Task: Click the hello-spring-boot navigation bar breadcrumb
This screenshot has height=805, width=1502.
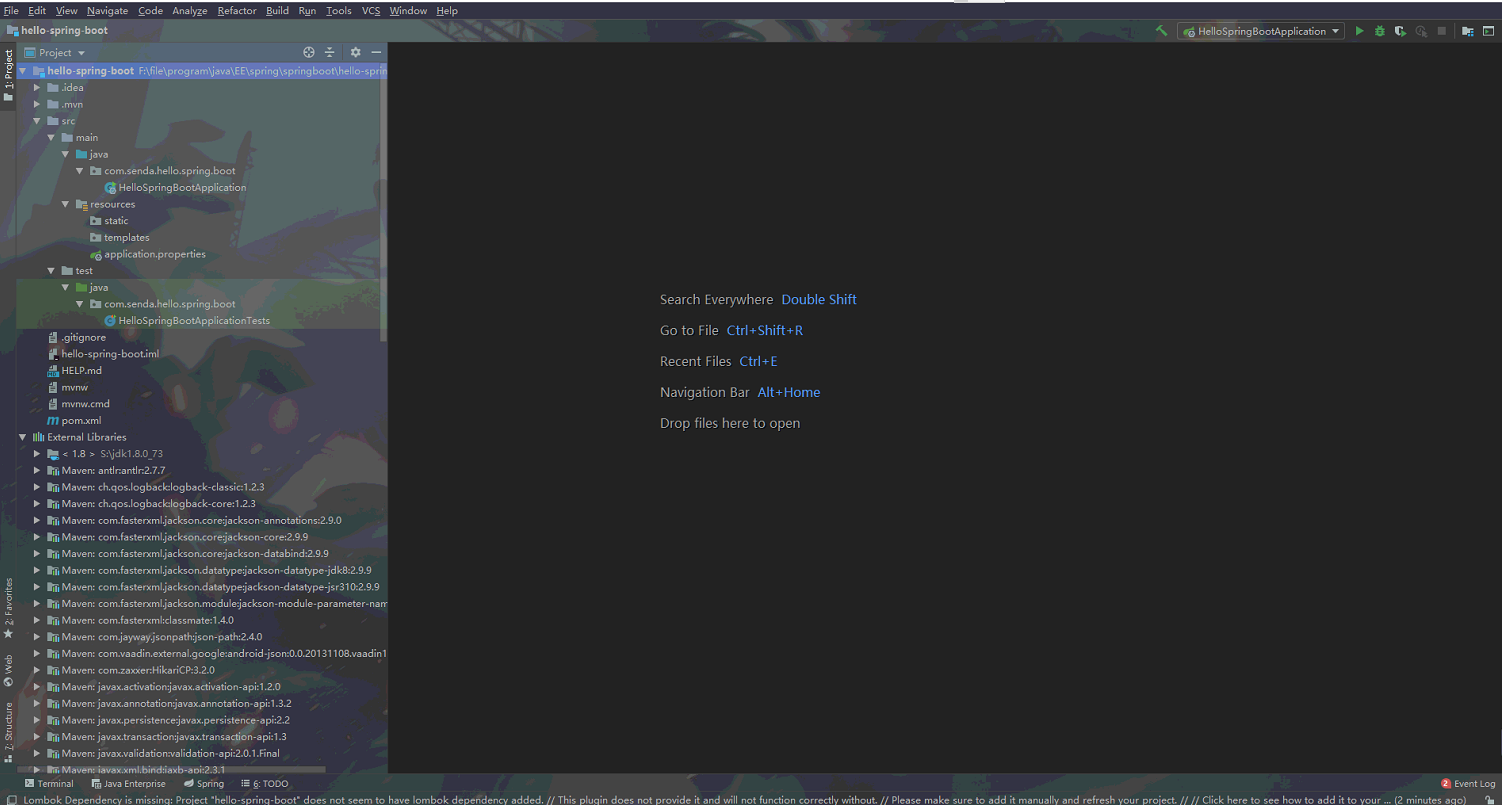Action: 56,30
